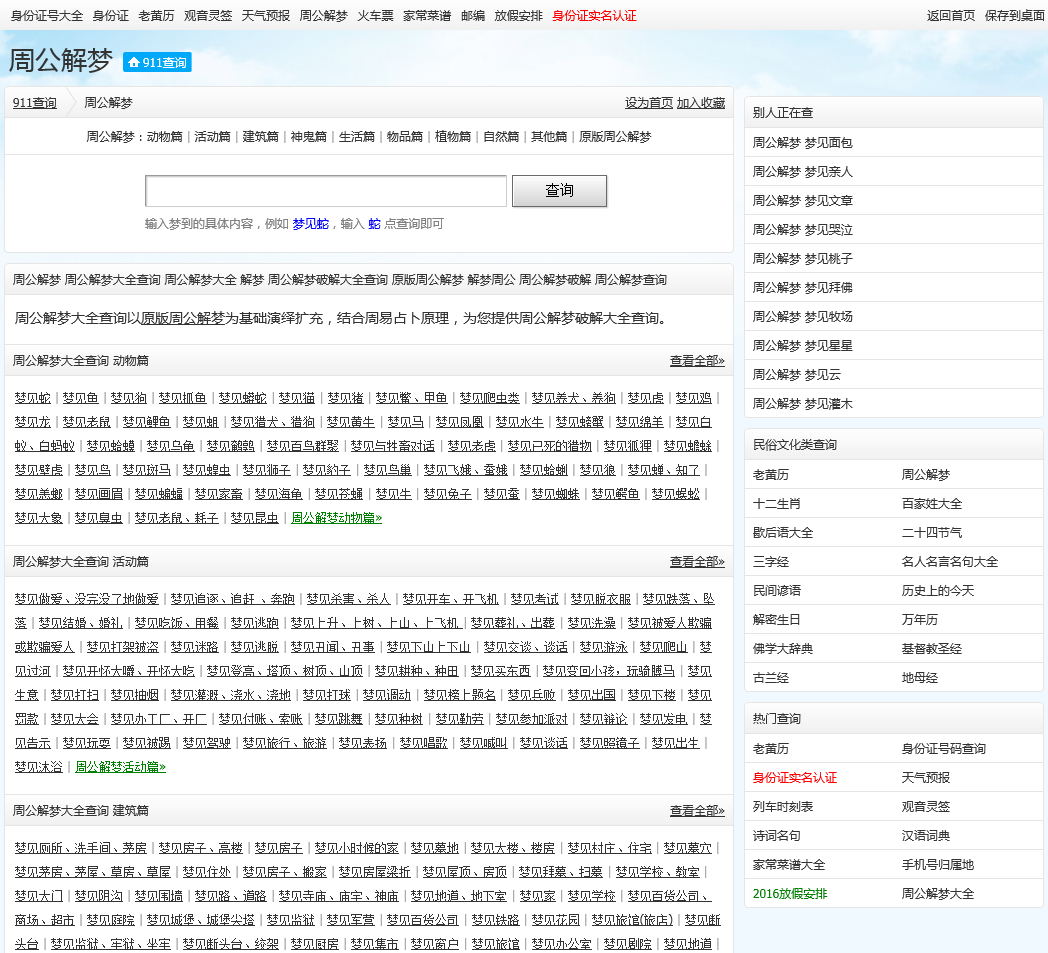Open 邮编 in top navigation bar
The image size is (1048, 953).
coord(473,15)
